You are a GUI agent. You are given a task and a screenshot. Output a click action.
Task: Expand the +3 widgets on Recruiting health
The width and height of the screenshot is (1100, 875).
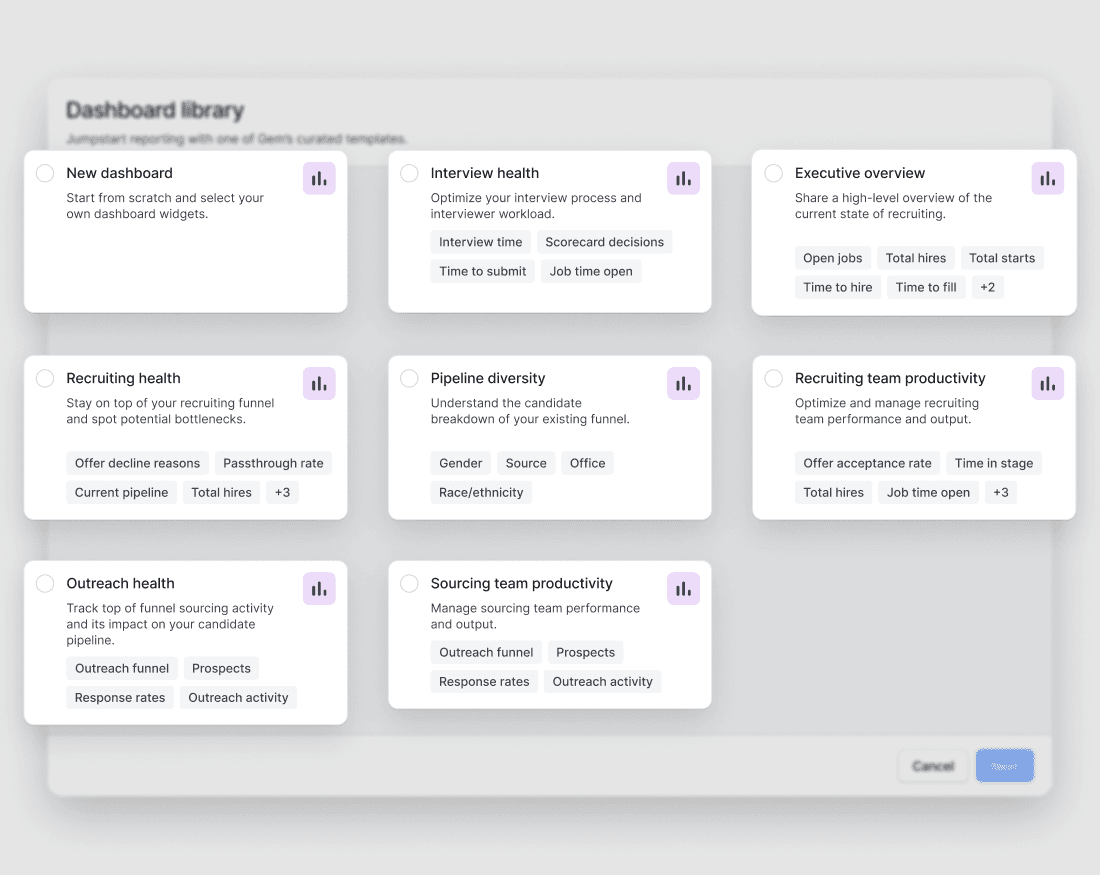coord(282,492)
